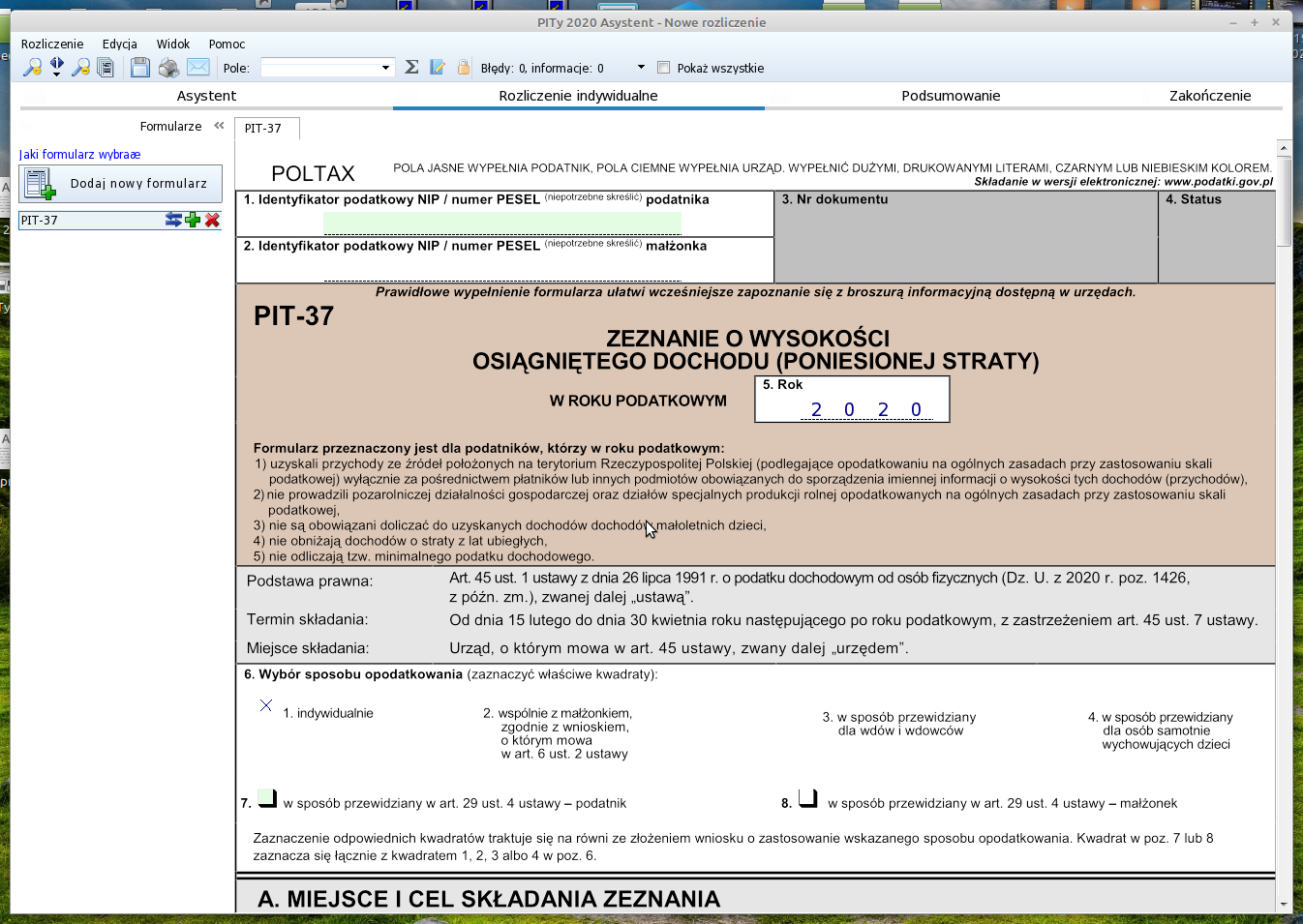Open the 'Pole' combo box dropdown
This screenshot has width=1303, height=924.
385,68
